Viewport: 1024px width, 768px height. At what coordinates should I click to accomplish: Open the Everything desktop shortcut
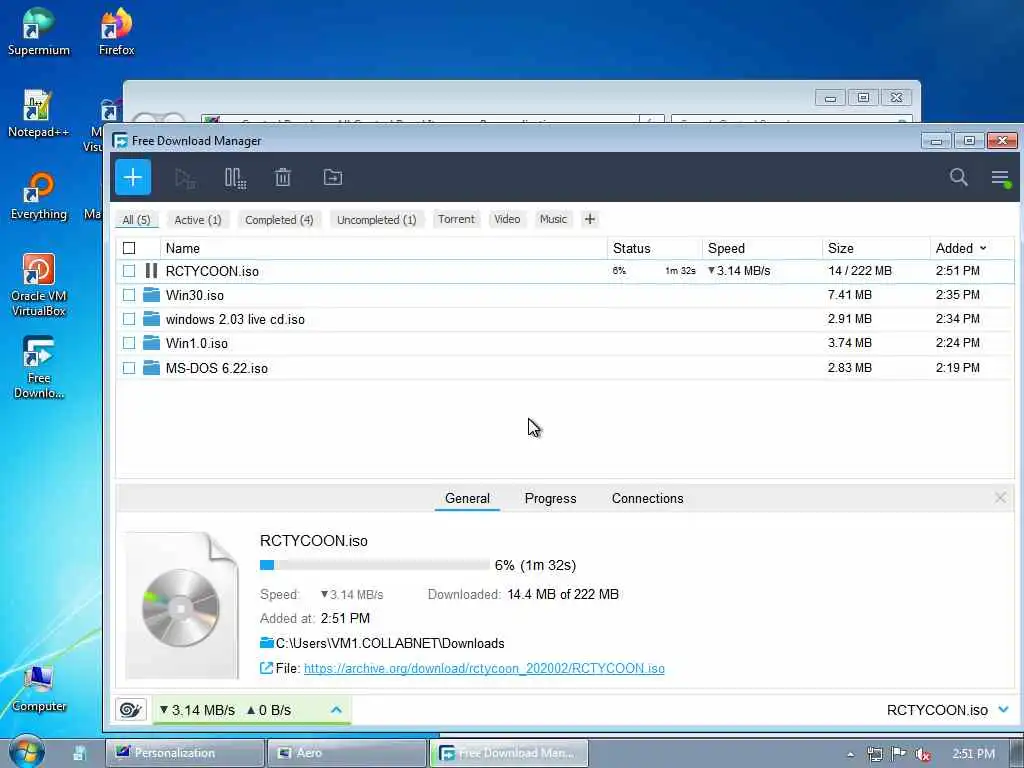click(38, 195)
